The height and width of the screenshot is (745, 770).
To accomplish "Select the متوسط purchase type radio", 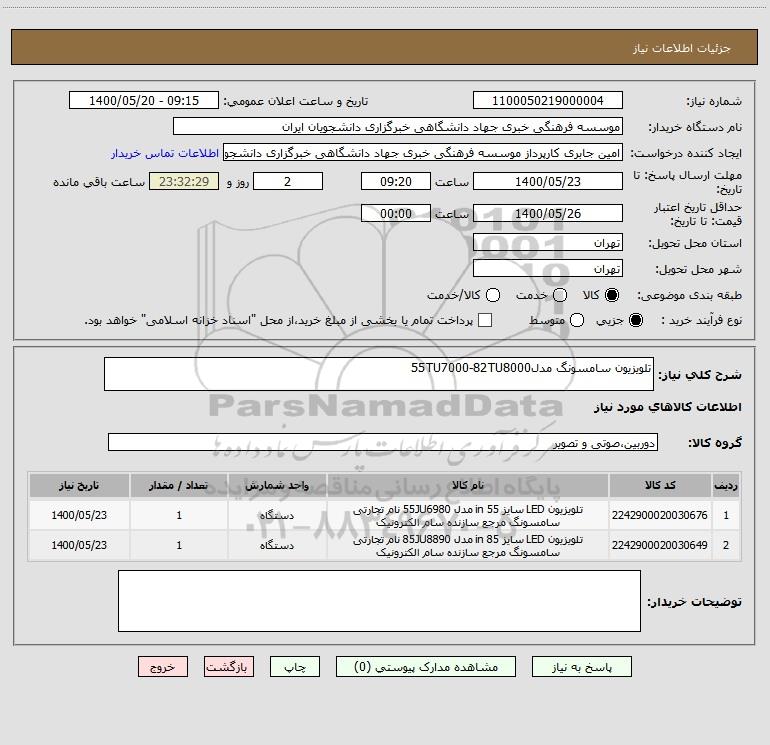I will (x=577, y=320).
